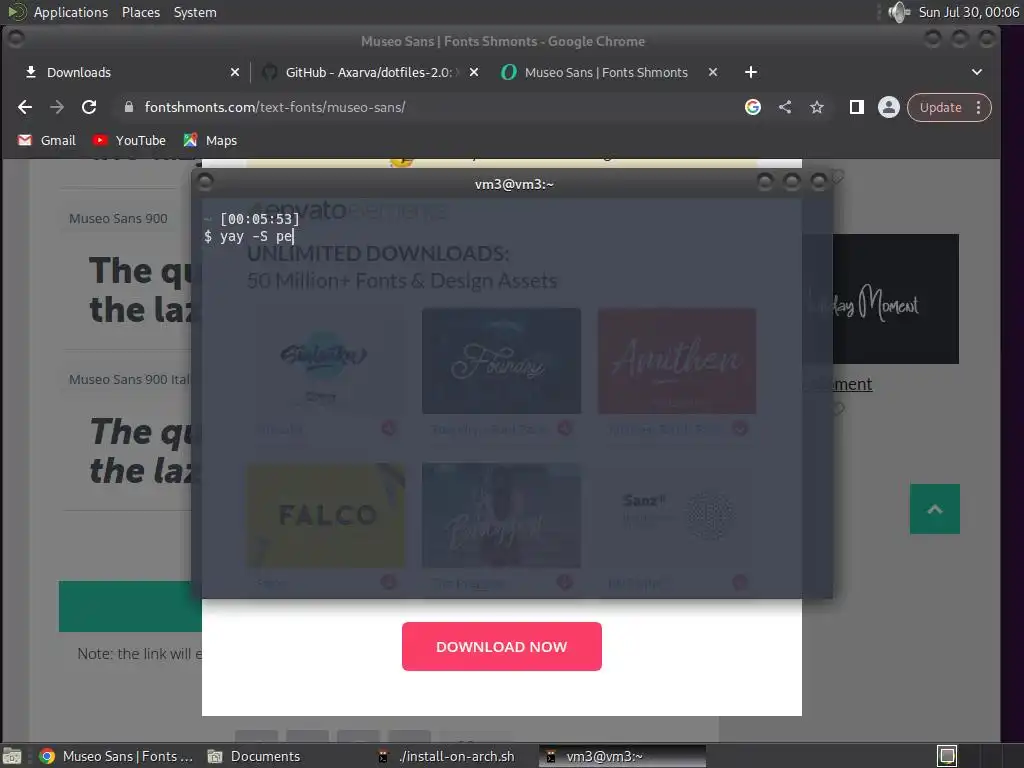Click the Foundry font card thumbnail
Image resolution: width=1024 pixels, height=768 pixels.
click(x=502, y=361)
